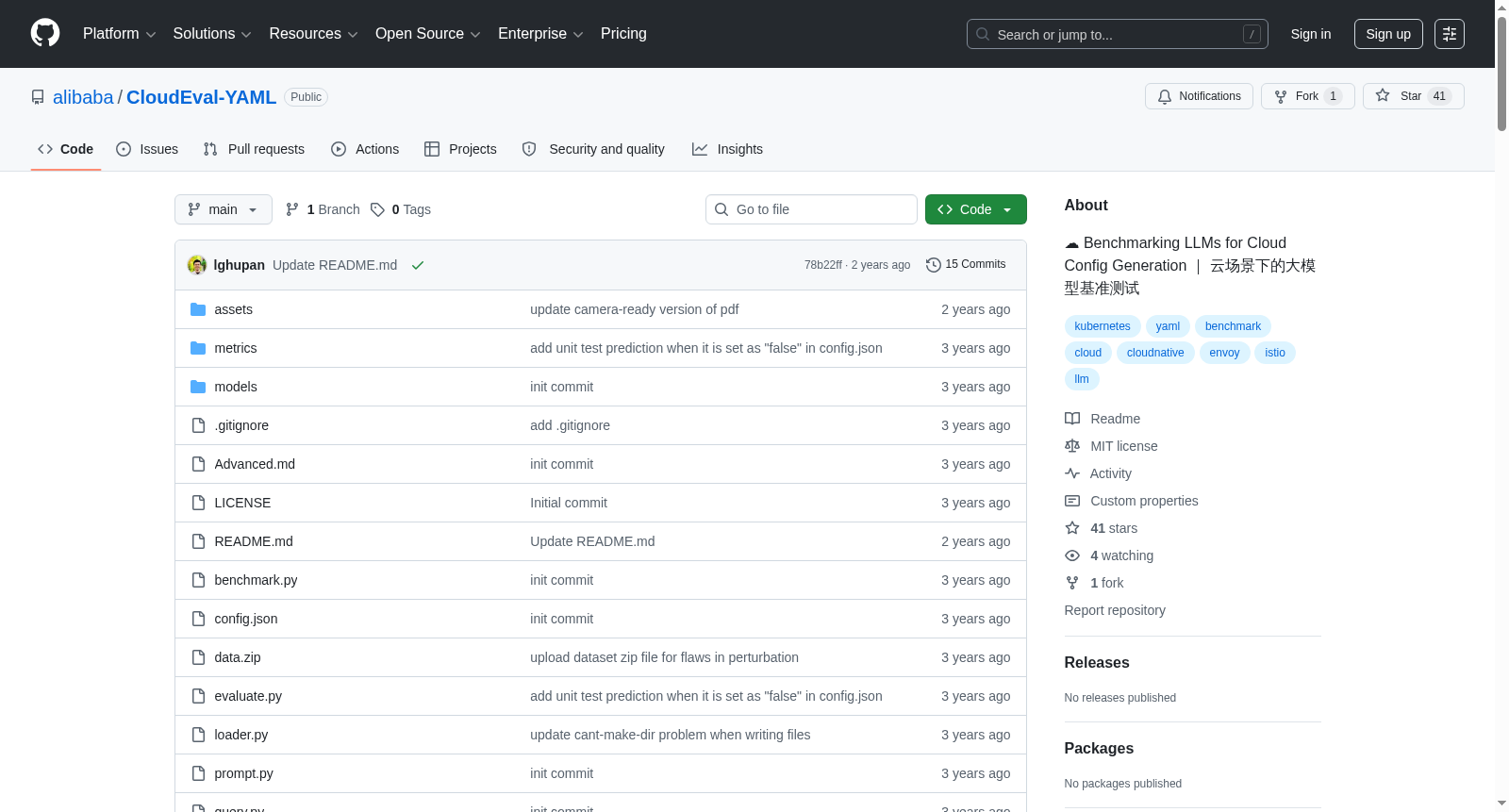This screenshot has height=812, width=1509.
Task: Click the Sign in link
Action: [x=1311, y=34]
